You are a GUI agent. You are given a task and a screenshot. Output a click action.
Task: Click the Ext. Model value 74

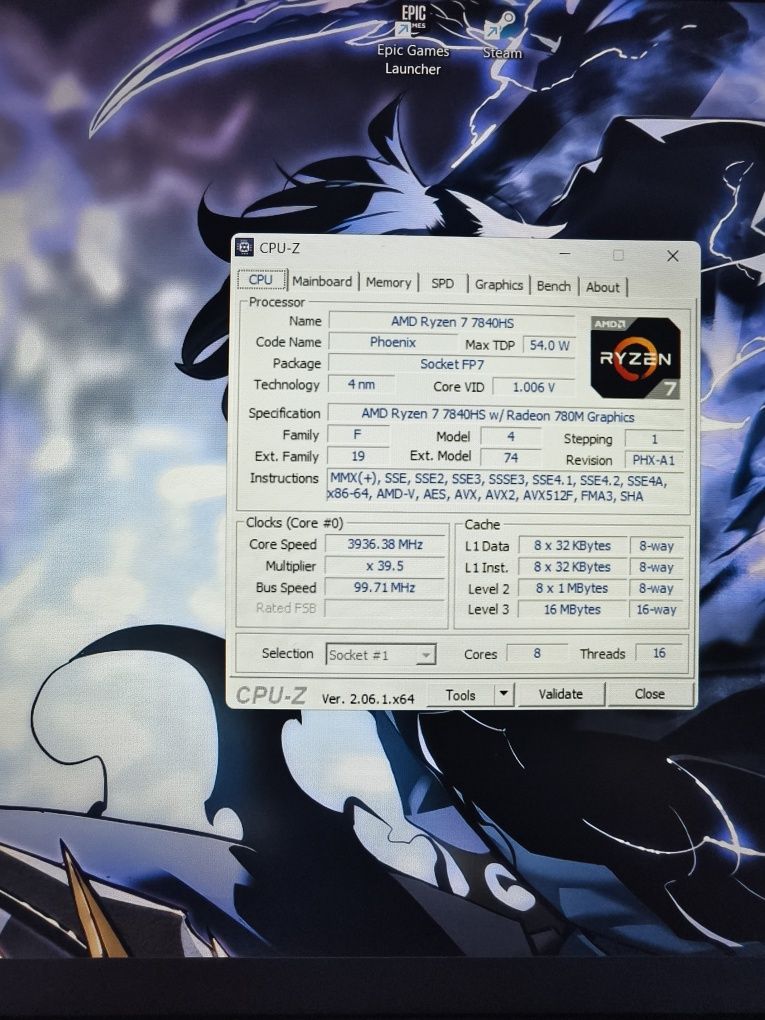[511, 458]
